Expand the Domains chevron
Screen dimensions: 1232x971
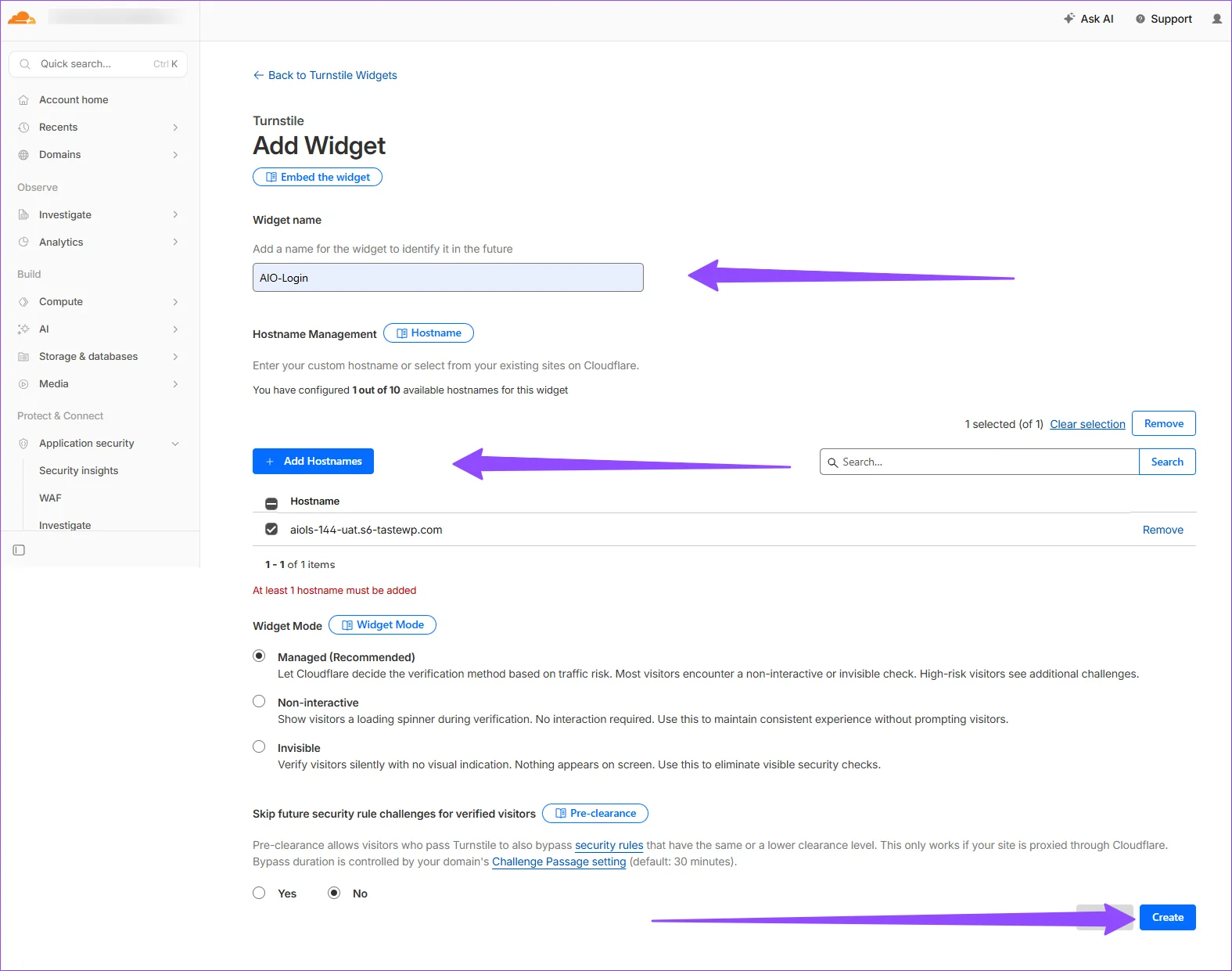point(175,155)
